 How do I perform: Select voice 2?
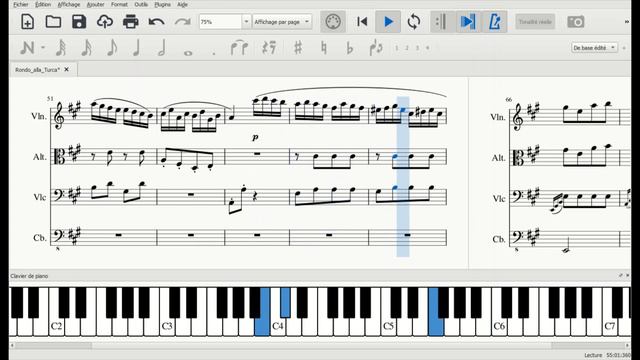tap(407, 48)
